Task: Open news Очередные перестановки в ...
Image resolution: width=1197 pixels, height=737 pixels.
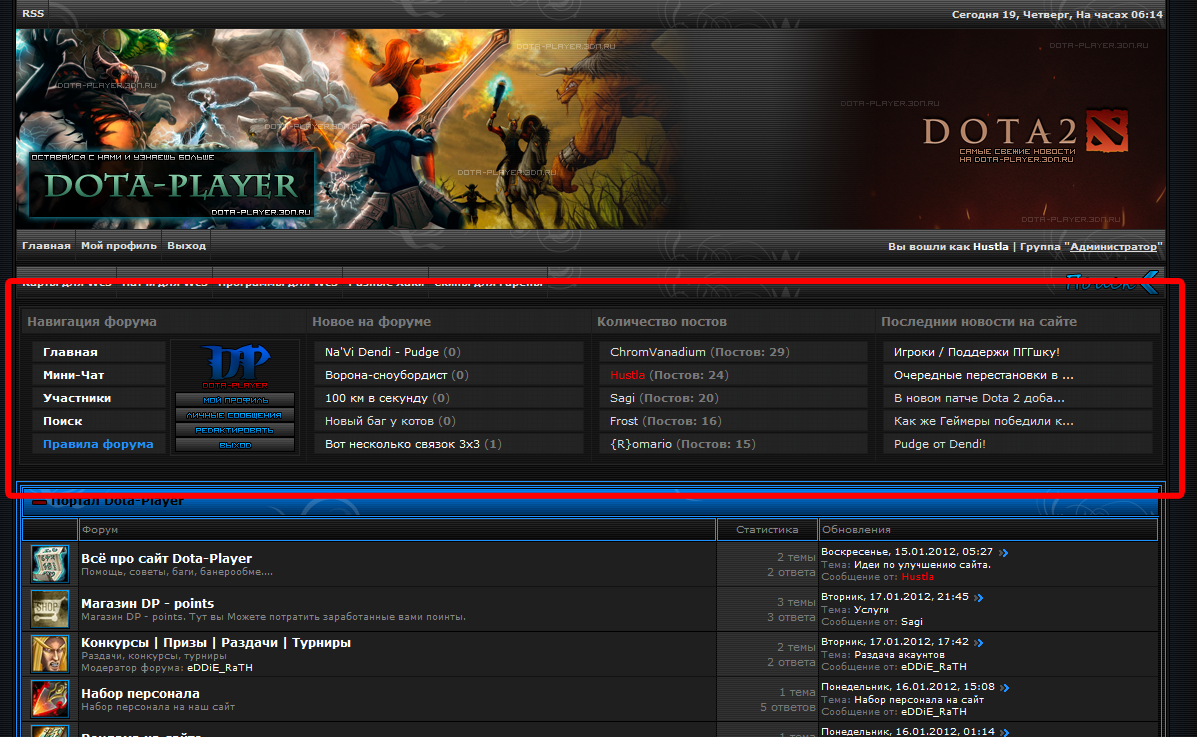Action: coord(983,375)
